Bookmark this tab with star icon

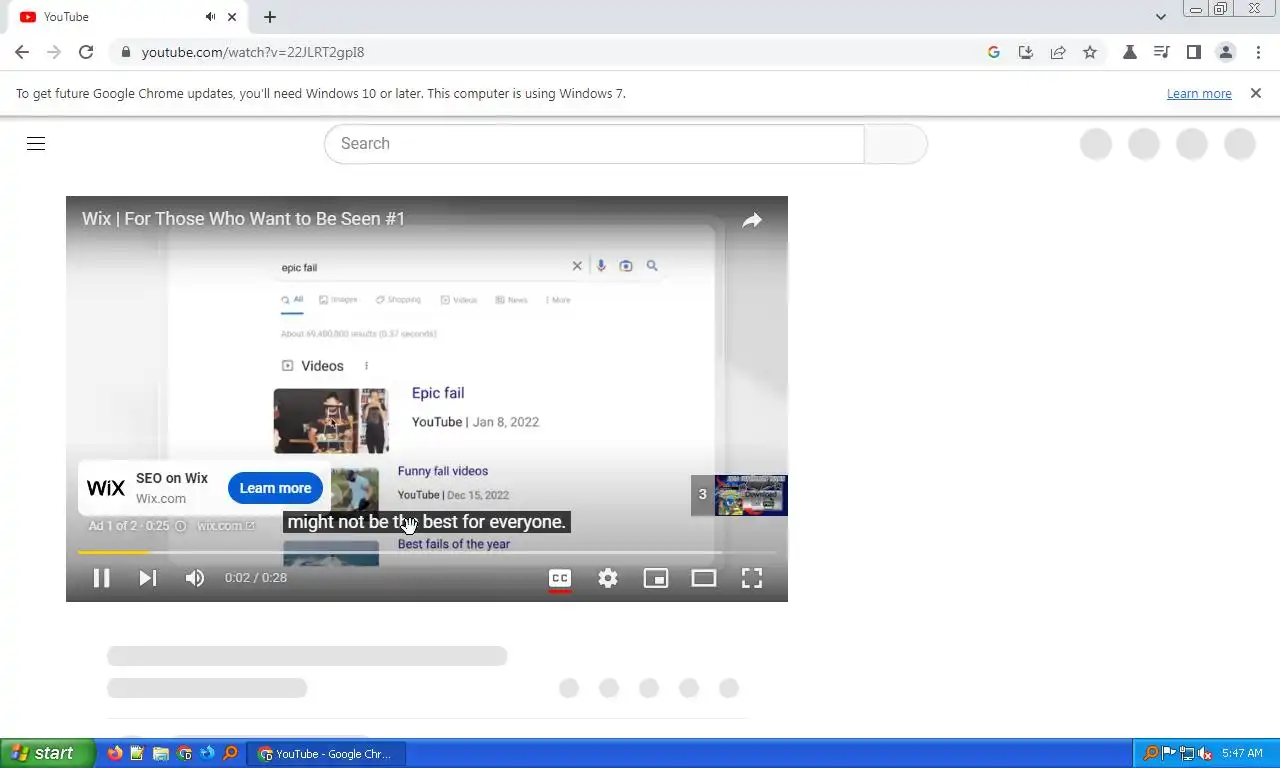[x=1090, y=52]
